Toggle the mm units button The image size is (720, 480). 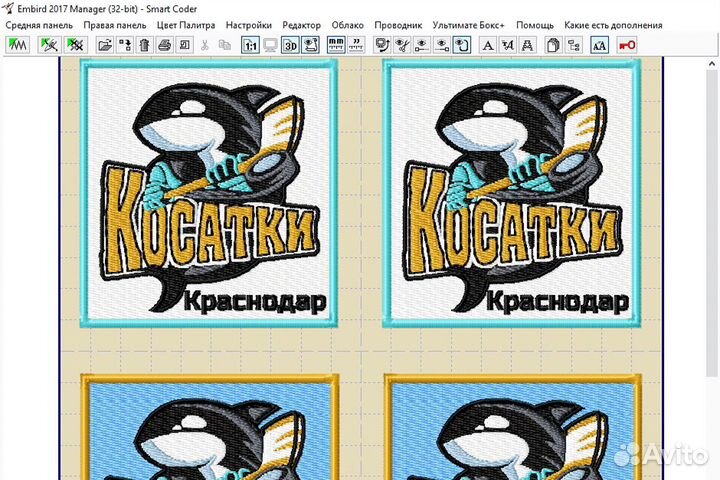pos(335,45)
